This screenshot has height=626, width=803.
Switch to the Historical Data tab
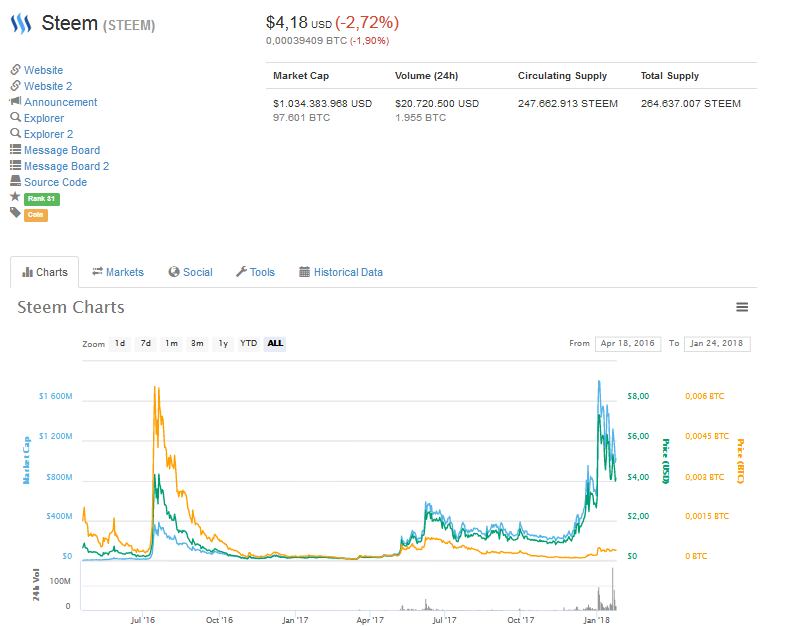(341, 272)
